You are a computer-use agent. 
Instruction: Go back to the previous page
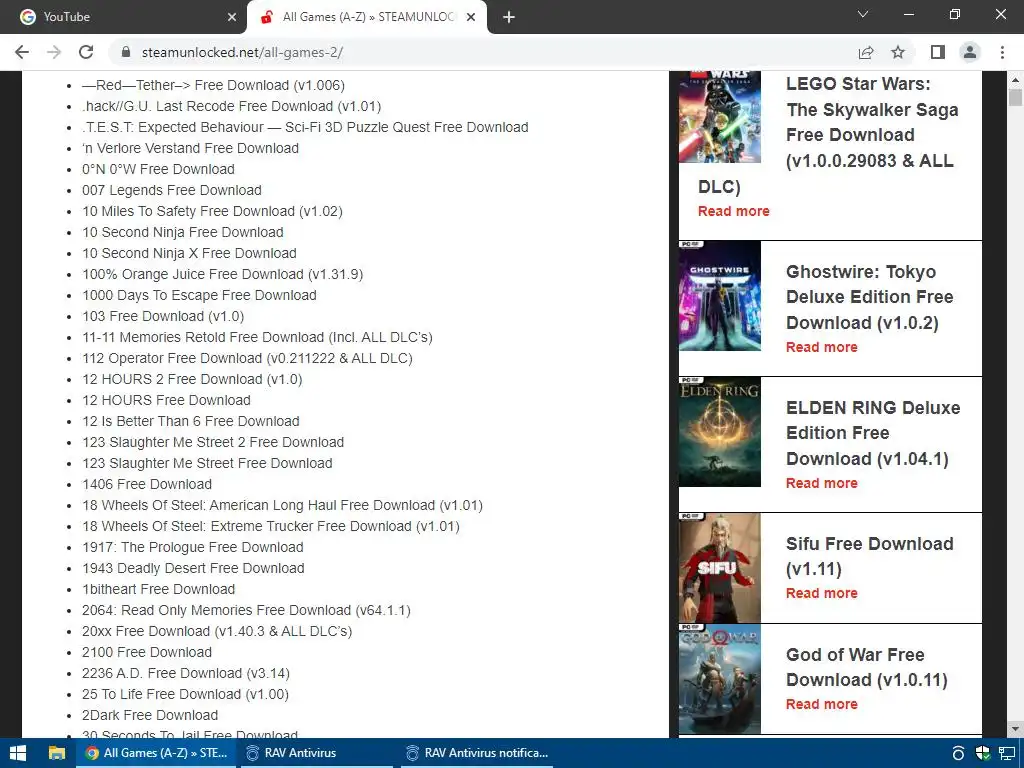22,52
